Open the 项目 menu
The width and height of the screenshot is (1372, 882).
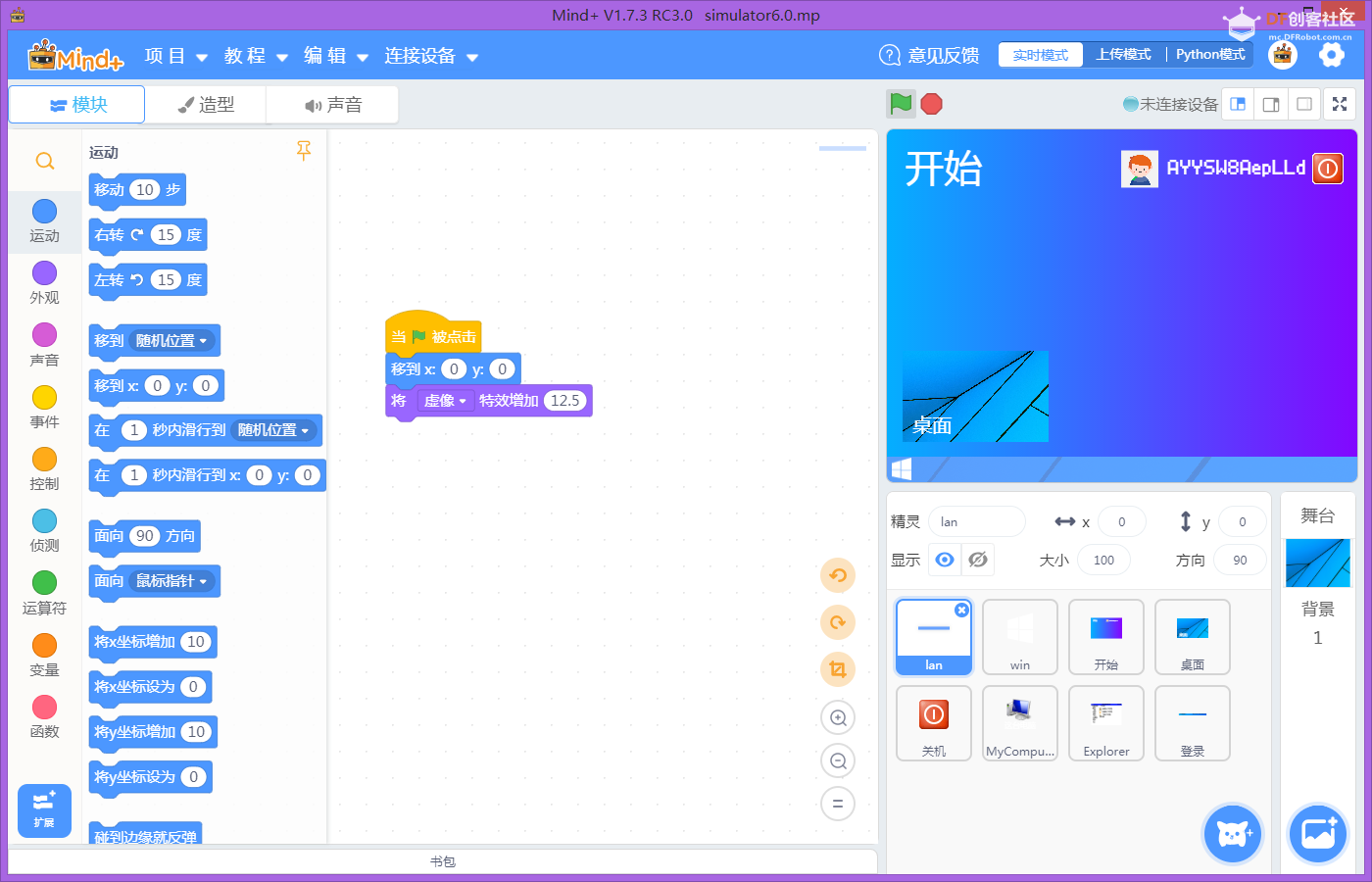click(x=175, y=56)
